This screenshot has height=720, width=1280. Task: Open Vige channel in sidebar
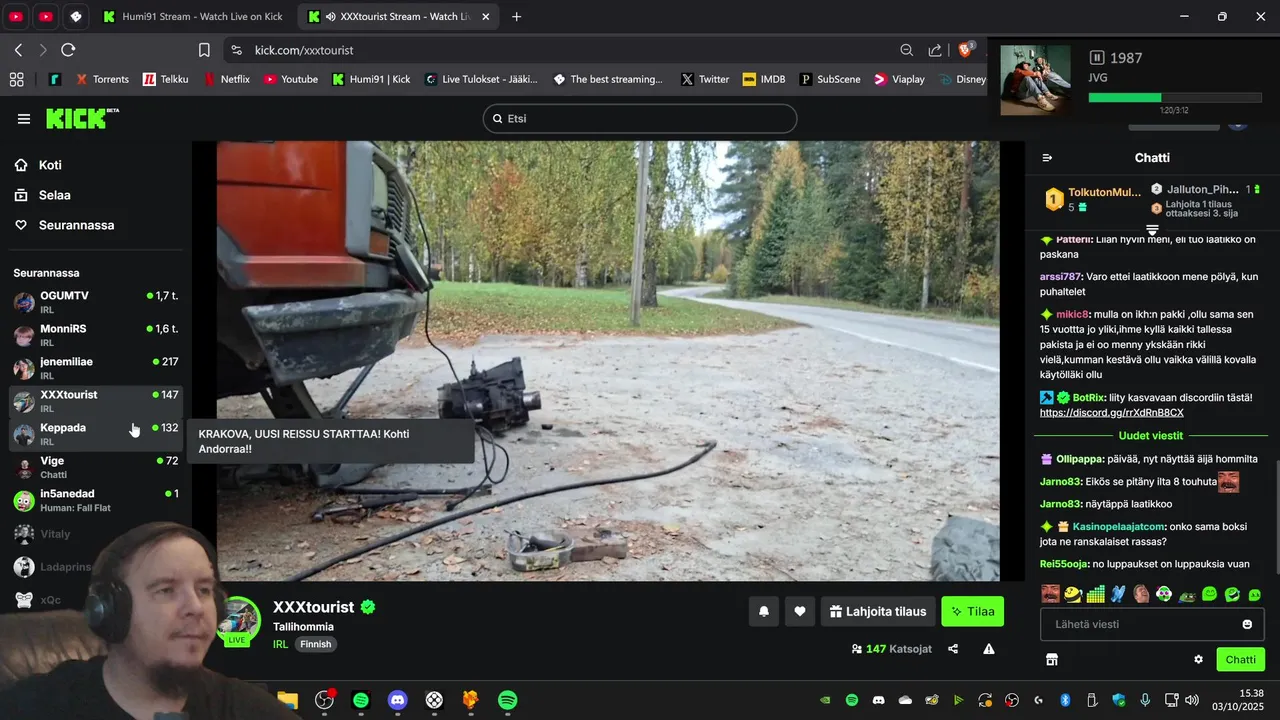pyautogui.click(x=96, y=467)
